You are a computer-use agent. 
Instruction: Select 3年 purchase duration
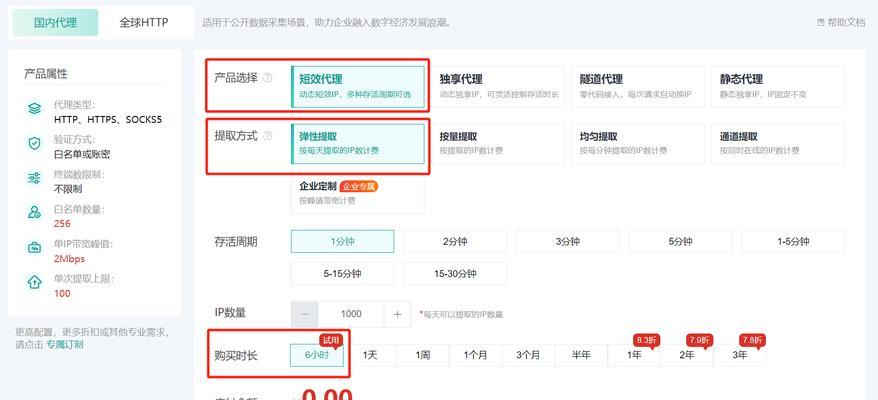tap(740, 355)
